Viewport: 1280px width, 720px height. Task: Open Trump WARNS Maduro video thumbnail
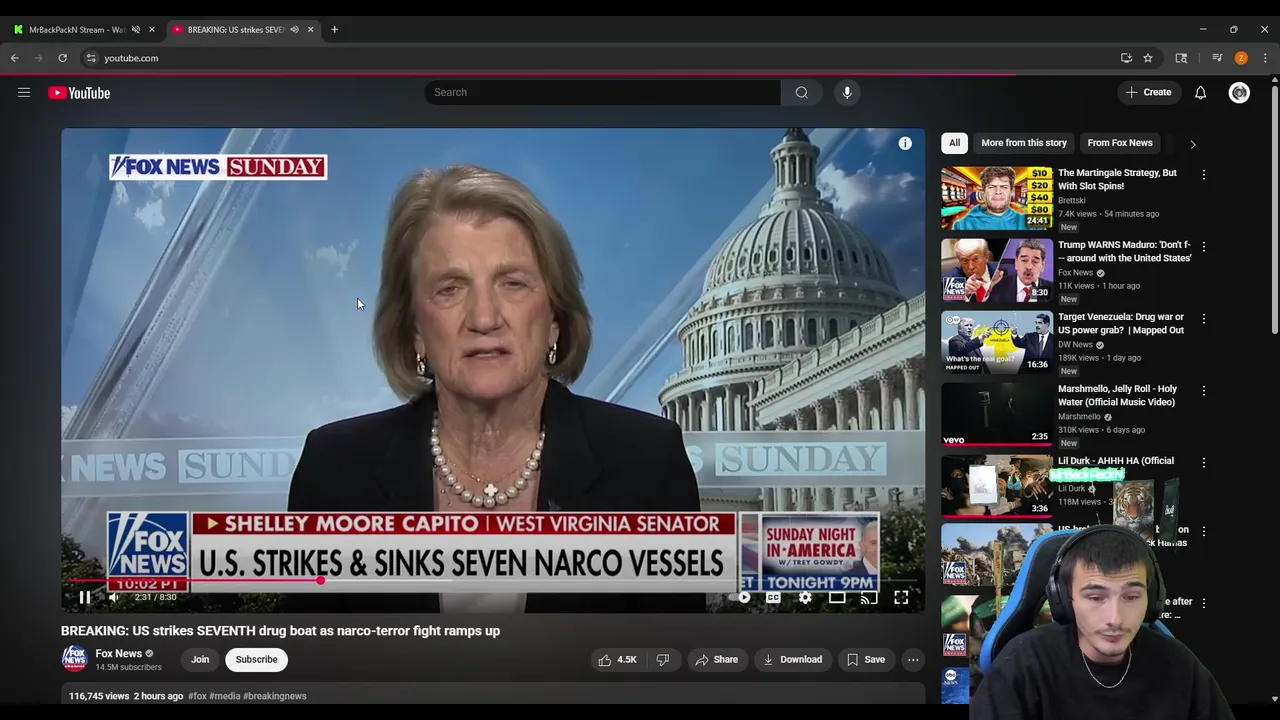997,270
